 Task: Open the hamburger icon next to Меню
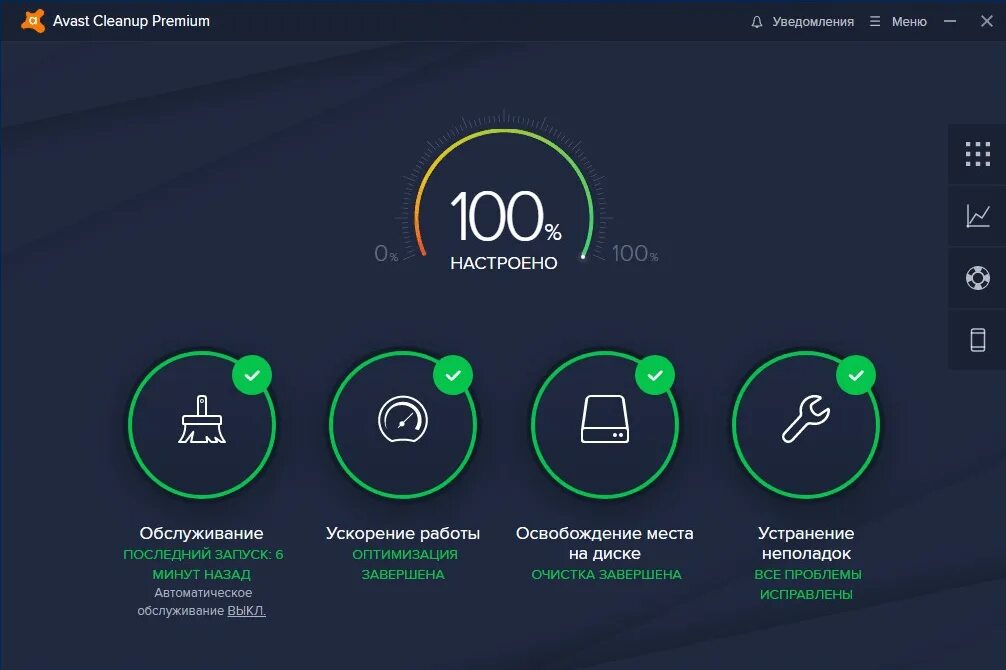874,20
